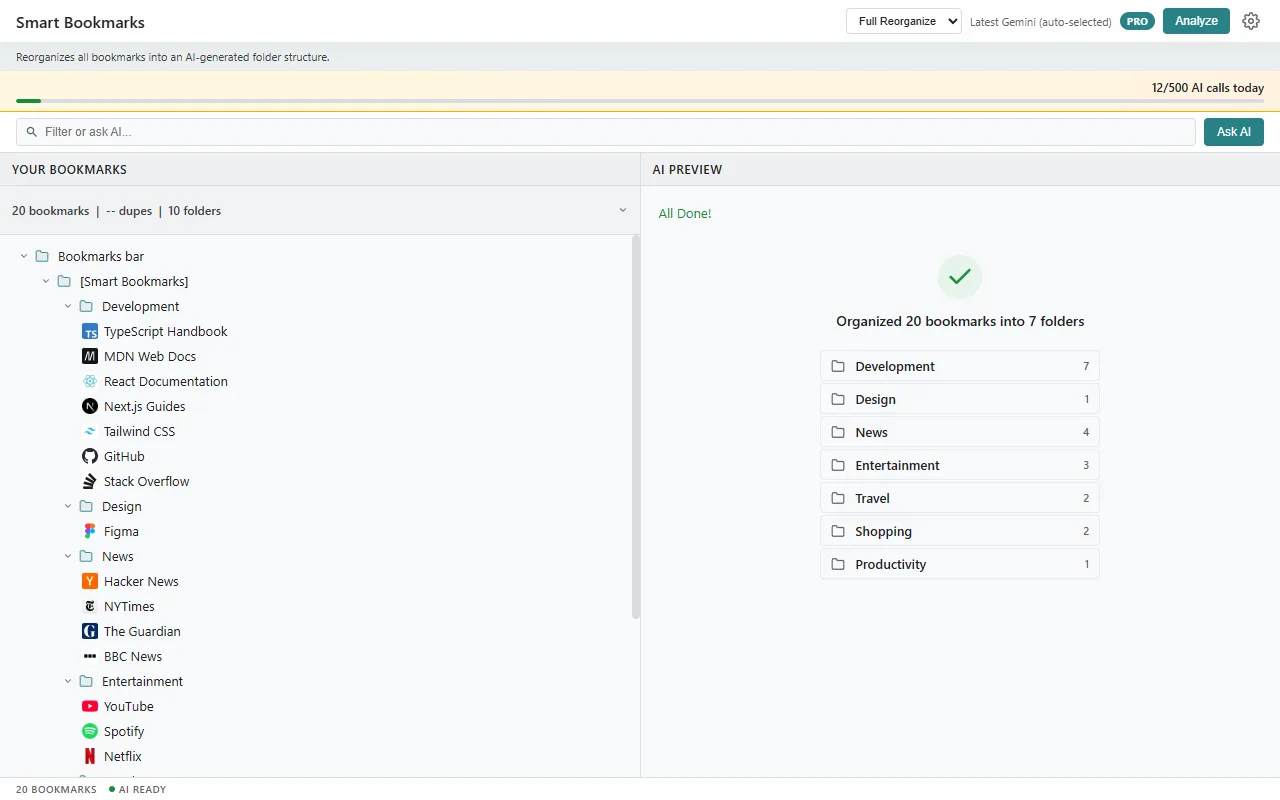The width and height of the screenshot is (1280, 800).
Task: Select The Guardian bookmark label
Action: pyautogui.click(x=142, y=631)
